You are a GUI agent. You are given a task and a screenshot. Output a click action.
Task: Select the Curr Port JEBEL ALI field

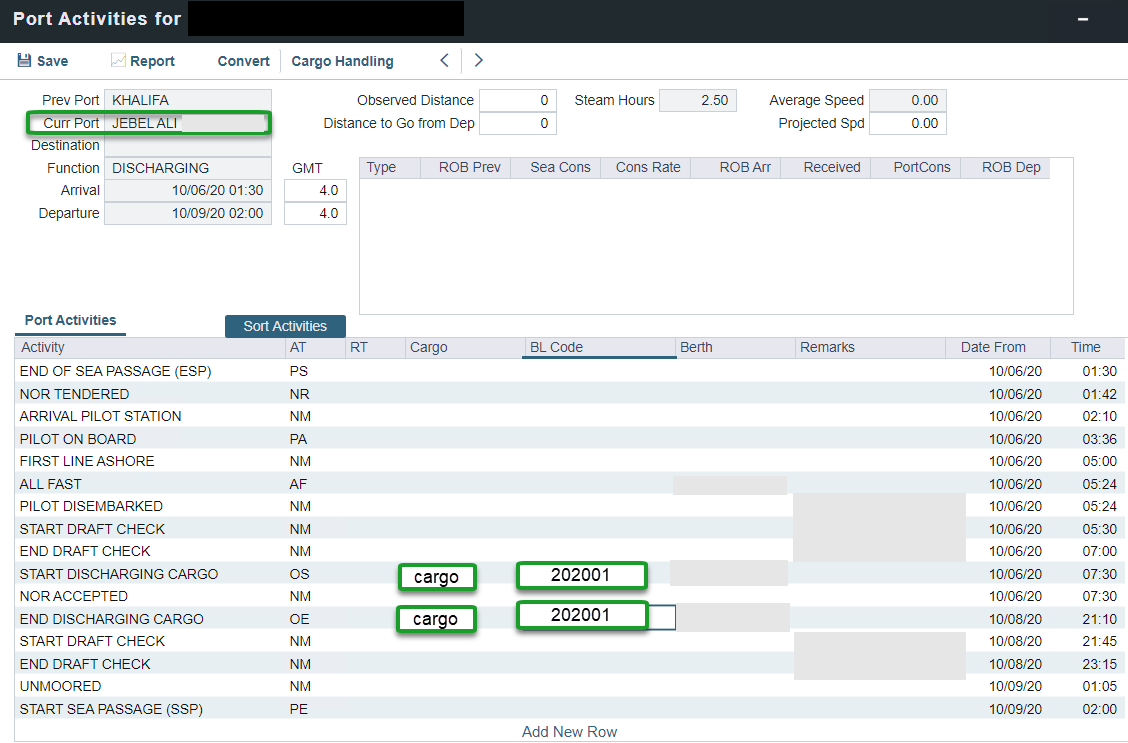(187, 123)
